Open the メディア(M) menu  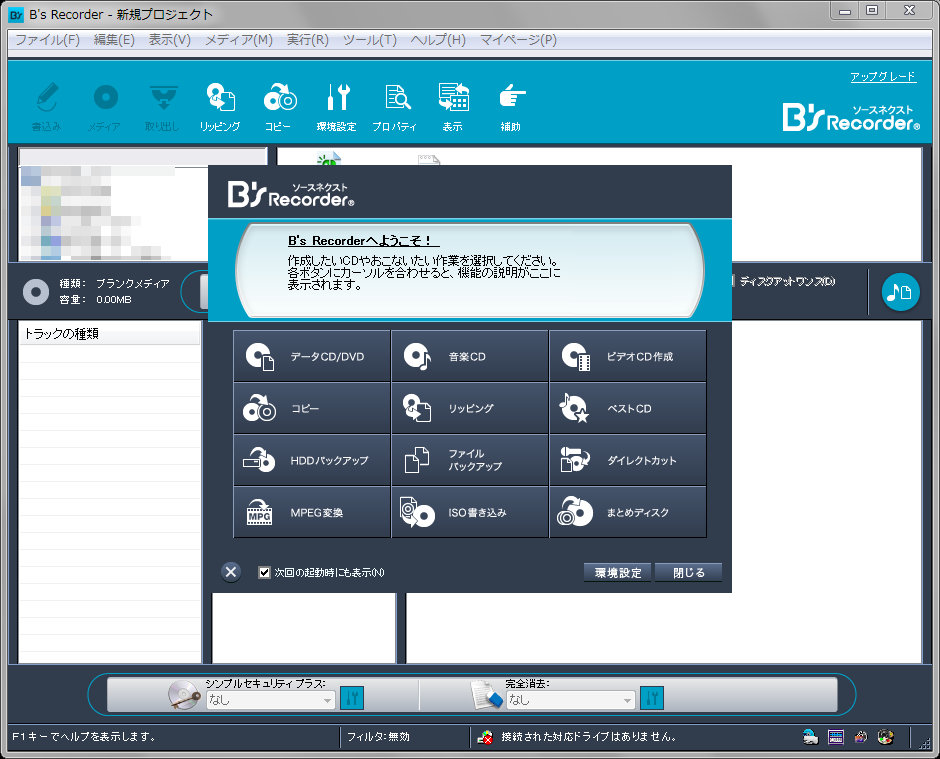point(239,40)
